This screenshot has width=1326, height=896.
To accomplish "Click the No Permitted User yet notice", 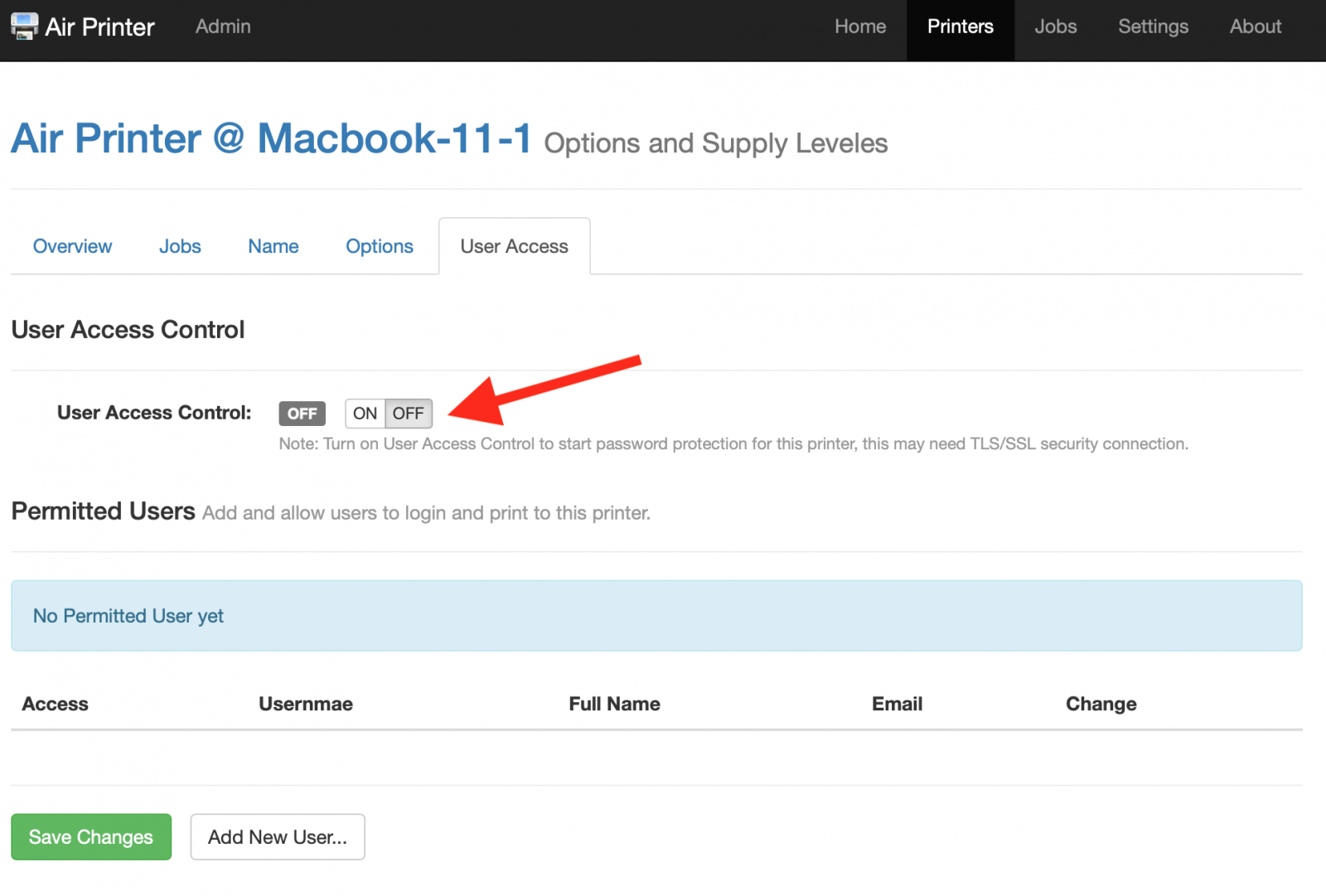I will [656, 616].
